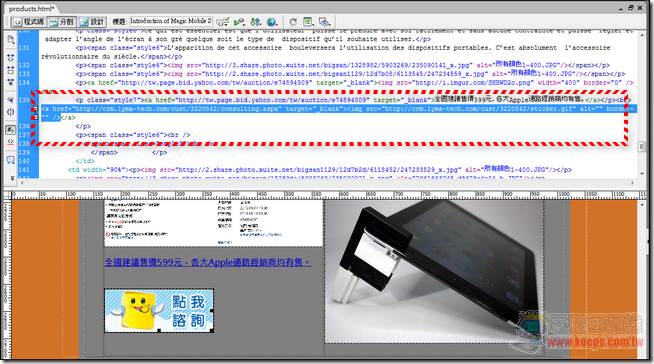Viewport: 654px width, 364px height.
Task: Preview page using the globe browser icon
Action: click(x=272, y=22)
